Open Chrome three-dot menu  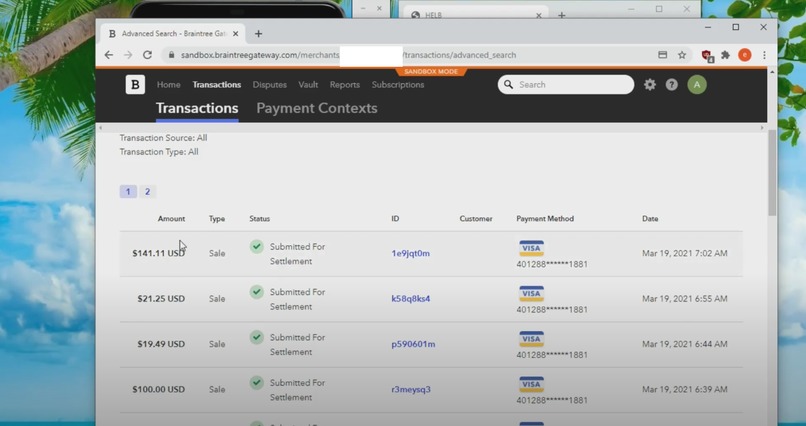tap(764, 55)
